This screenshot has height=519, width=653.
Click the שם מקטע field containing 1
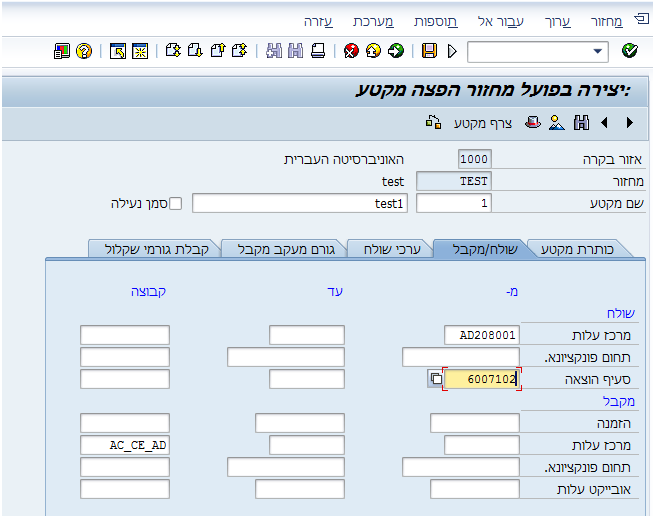point(454,203)
